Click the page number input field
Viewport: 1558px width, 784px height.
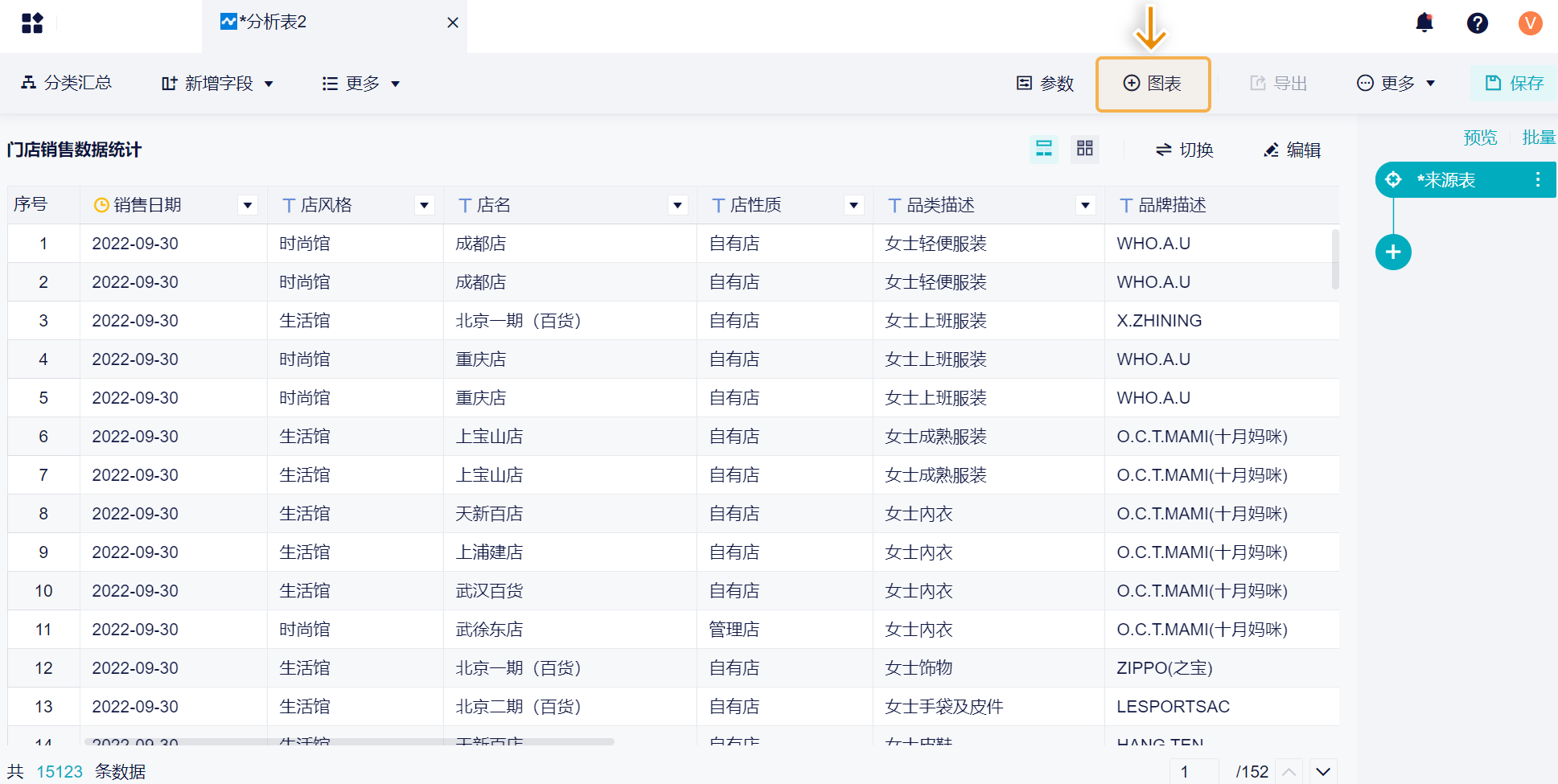1194,772
